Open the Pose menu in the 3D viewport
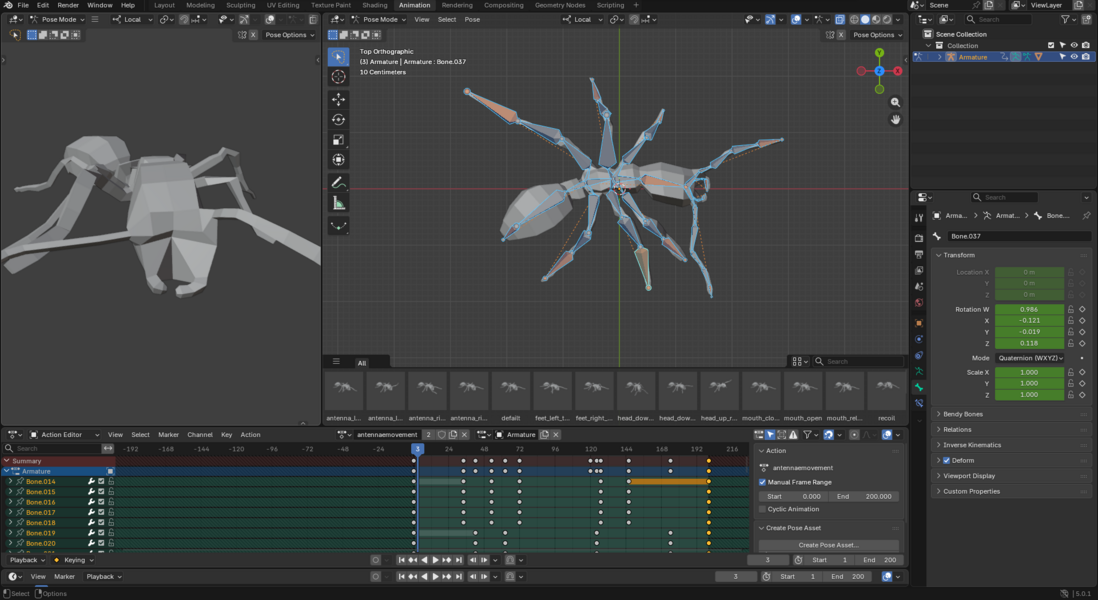Viewport: 1098px width, 600px height. coord(471,19)
